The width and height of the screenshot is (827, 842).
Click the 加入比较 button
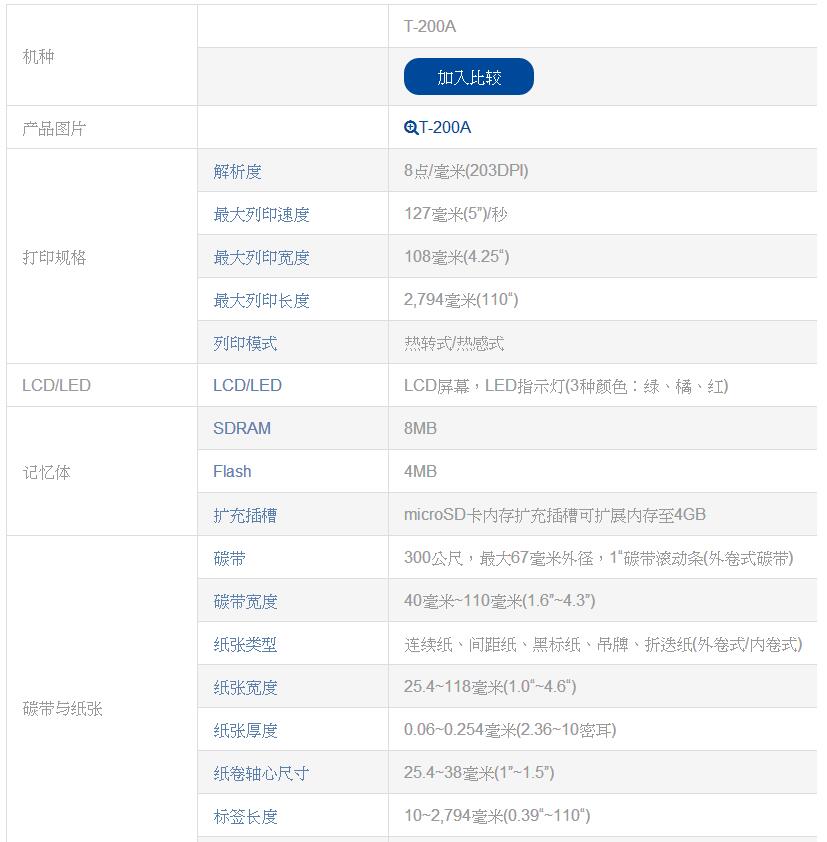[x=468, y=77]
